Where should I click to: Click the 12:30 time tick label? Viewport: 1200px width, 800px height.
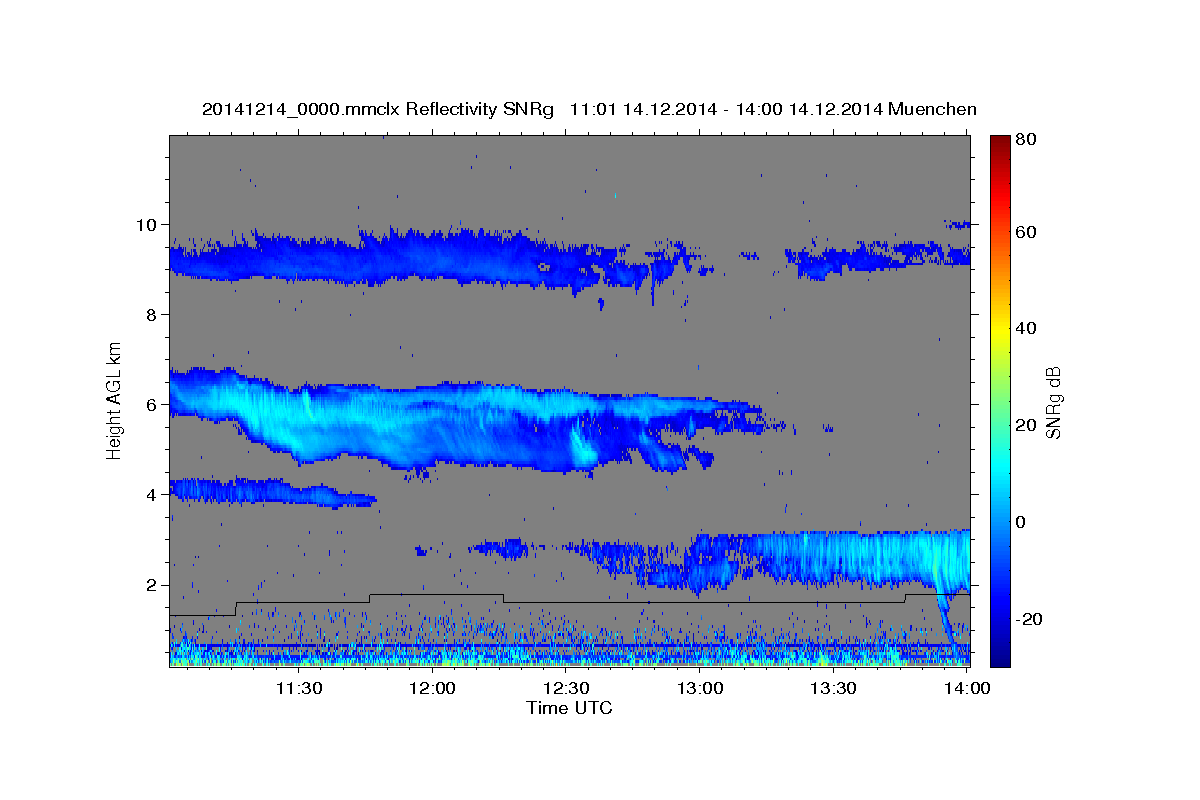tap(567, 688)
